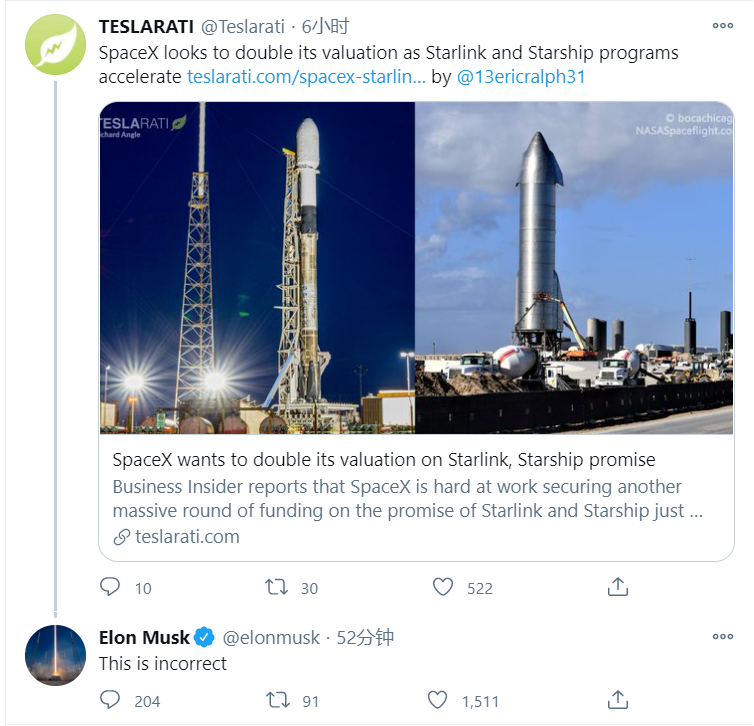Click the TESLARATI display name
This screenshot has width=754, height=726.
[146, 26]
